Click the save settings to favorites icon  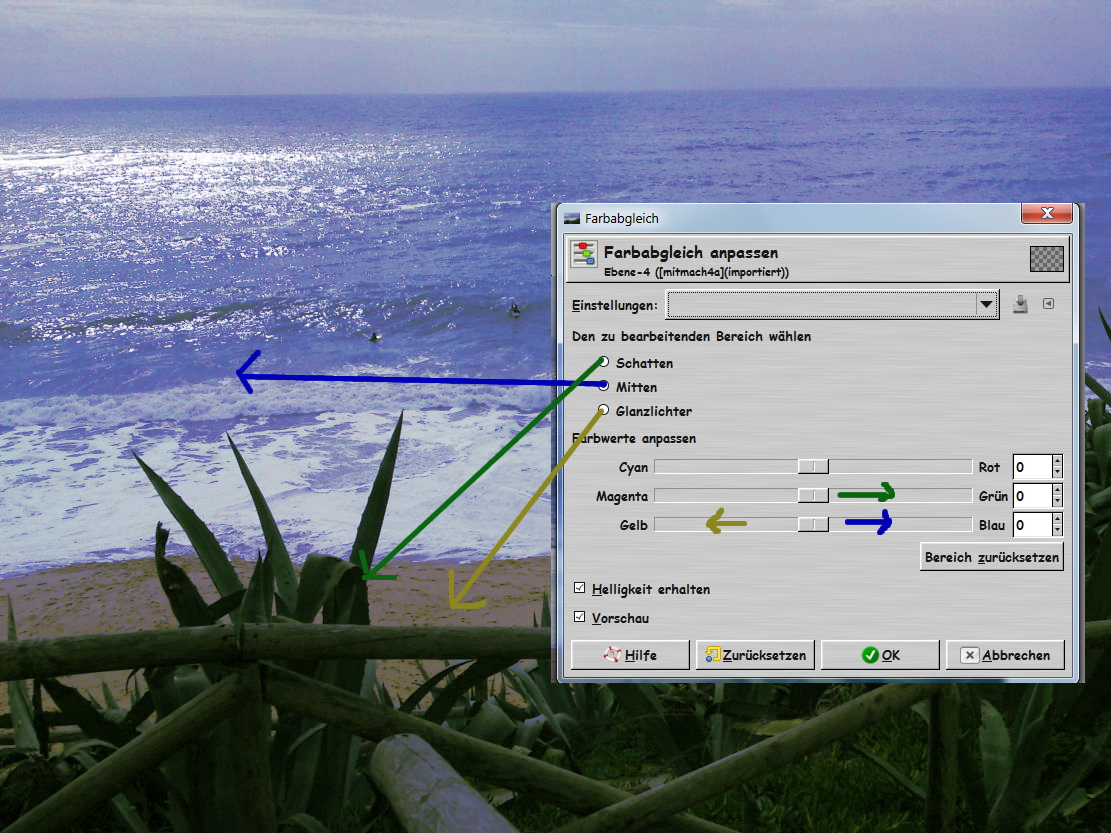1020,304
